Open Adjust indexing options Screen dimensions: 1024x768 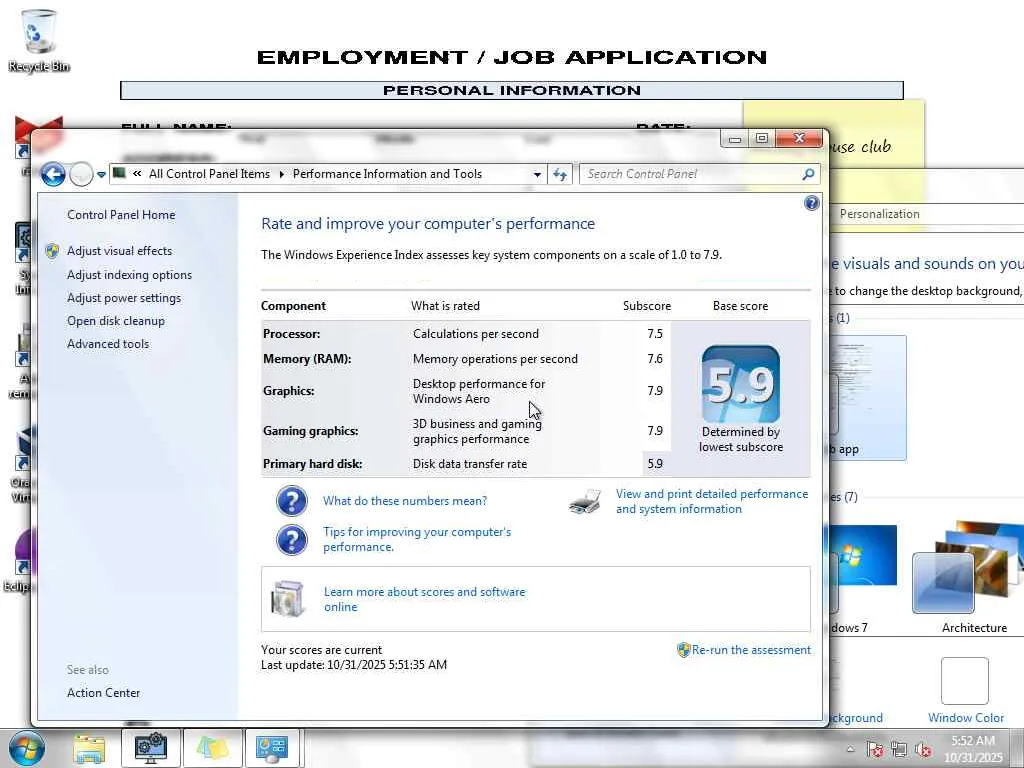[129, 275]
